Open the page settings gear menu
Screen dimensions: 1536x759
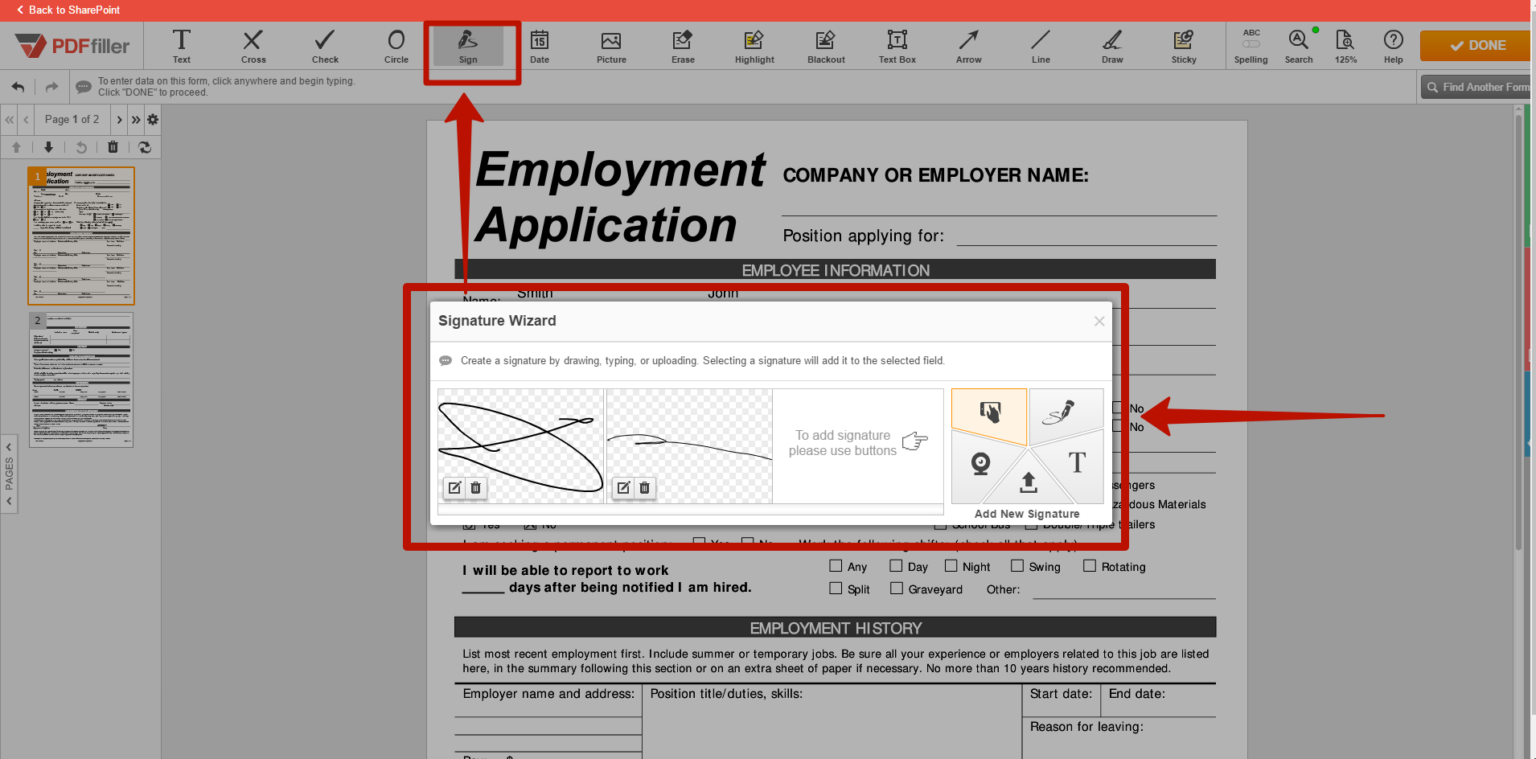tap(152, 119)
